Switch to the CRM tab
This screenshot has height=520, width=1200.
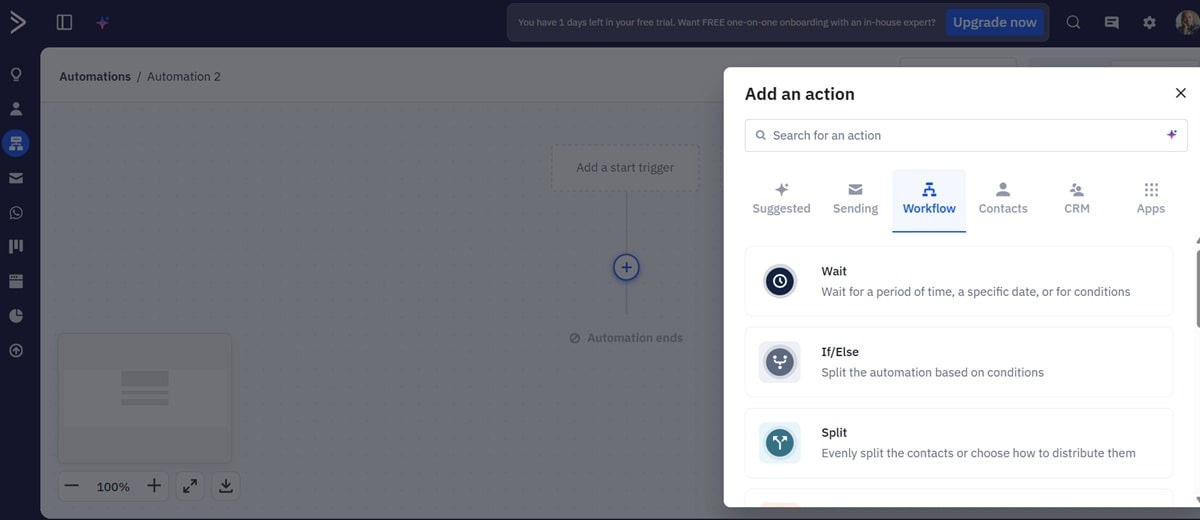click(1077, 199)
